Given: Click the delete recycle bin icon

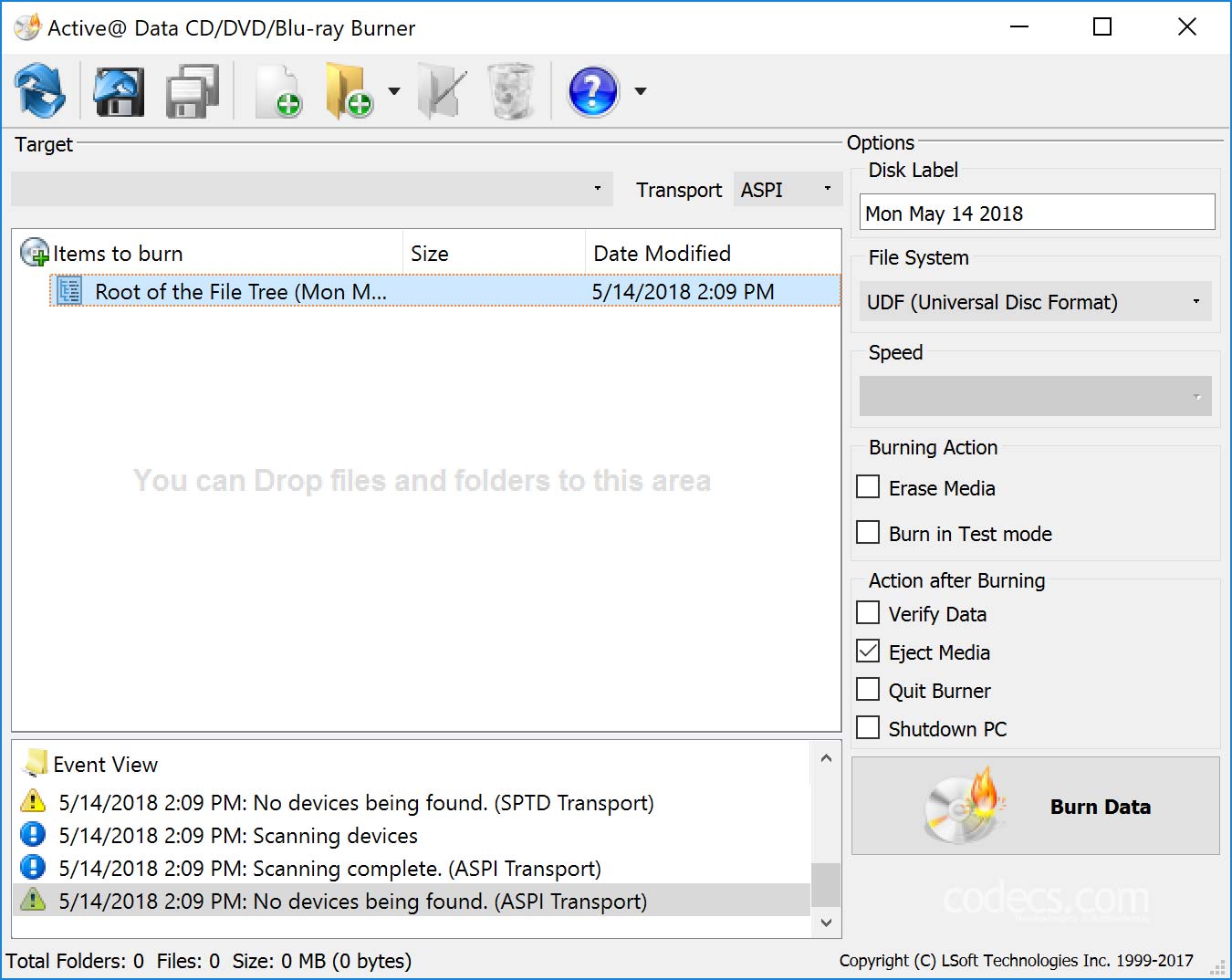Looking at the screenshot, I should pos(511,91).
